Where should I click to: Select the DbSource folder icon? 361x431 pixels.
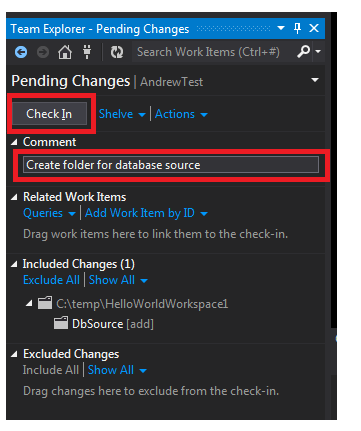pyautogui.click(x=61, y=323)
